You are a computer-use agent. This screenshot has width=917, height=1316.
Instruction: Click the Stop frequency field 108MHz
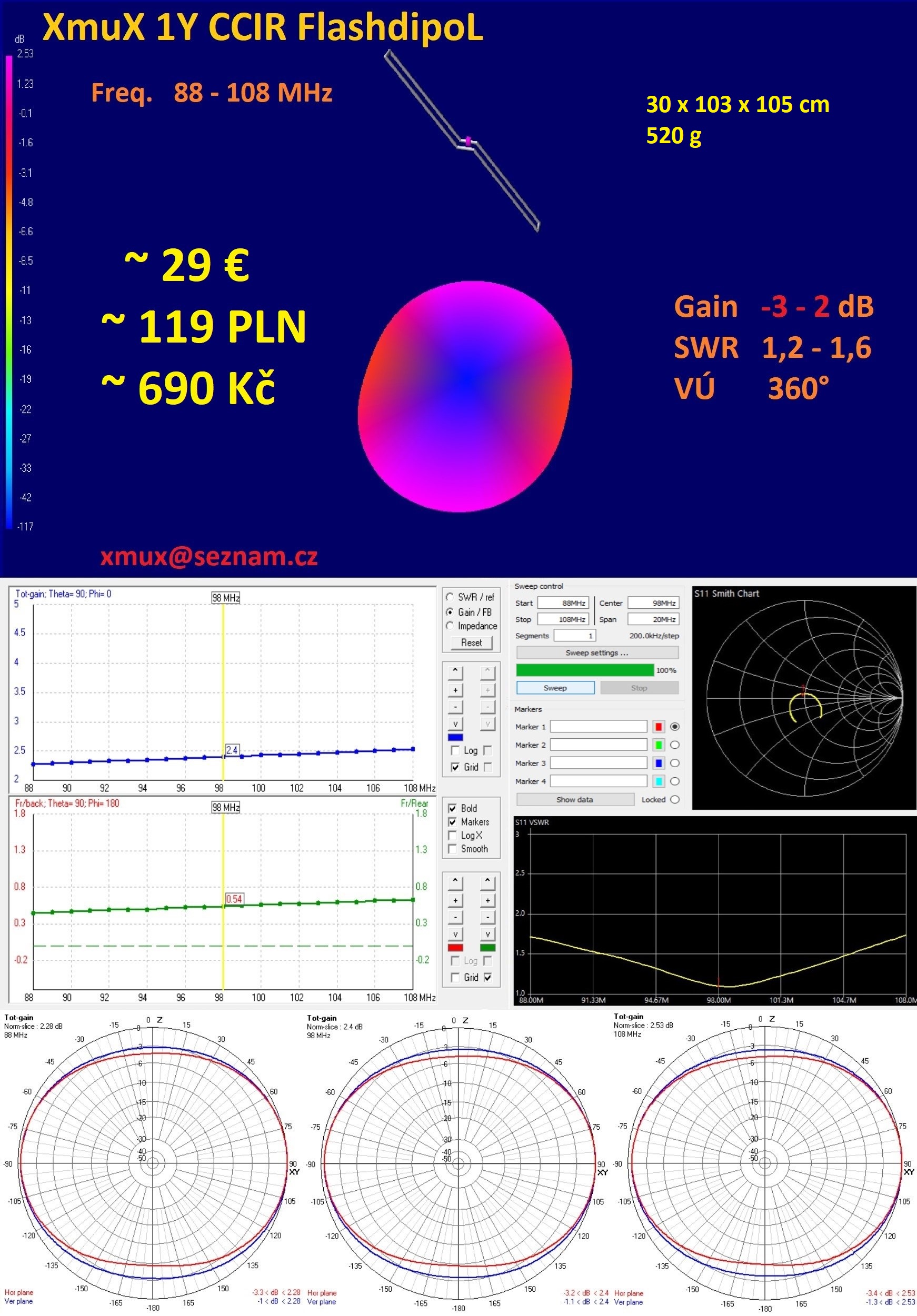pos(563,619)
